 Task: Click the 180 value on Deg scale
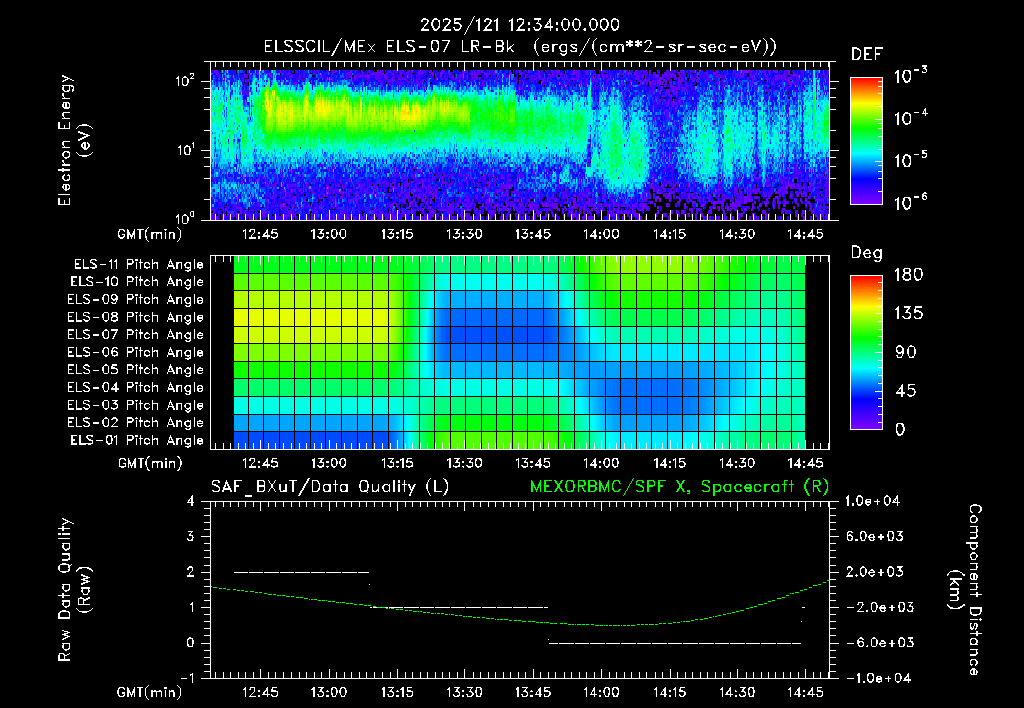point(908,275)
